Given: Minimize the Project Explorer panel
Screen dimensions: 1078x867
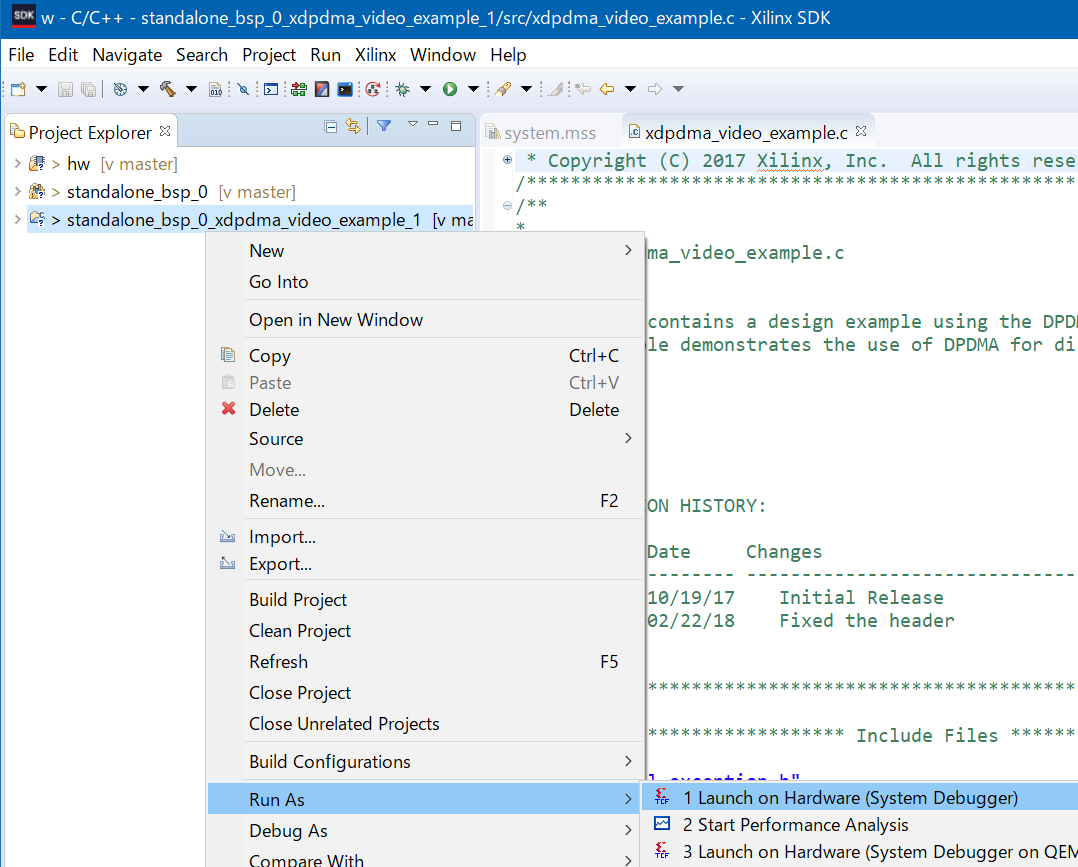Looking at the screenshot, I should (433, 124).
